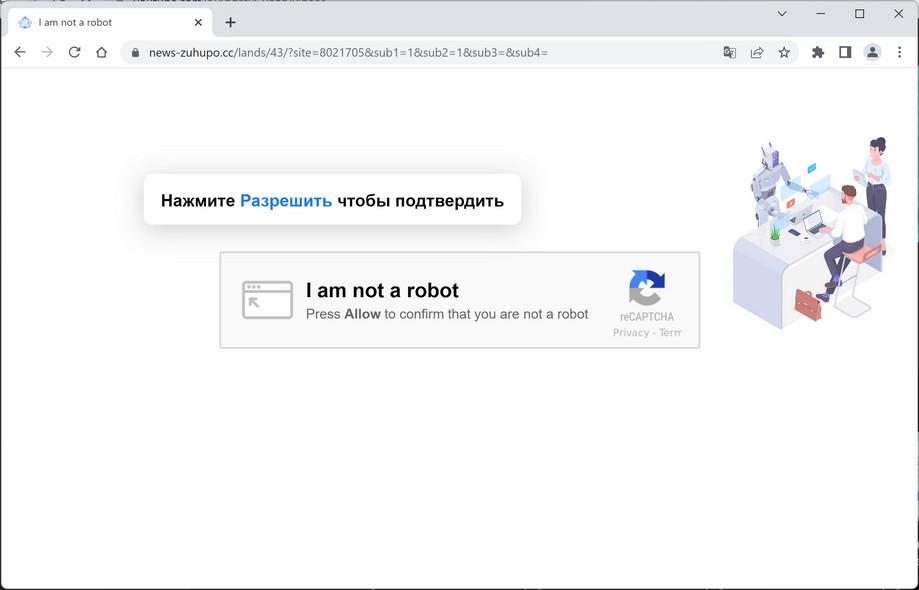Click the robot office illustration
Screen dimensions: 919x590
(x=812, y=233)
